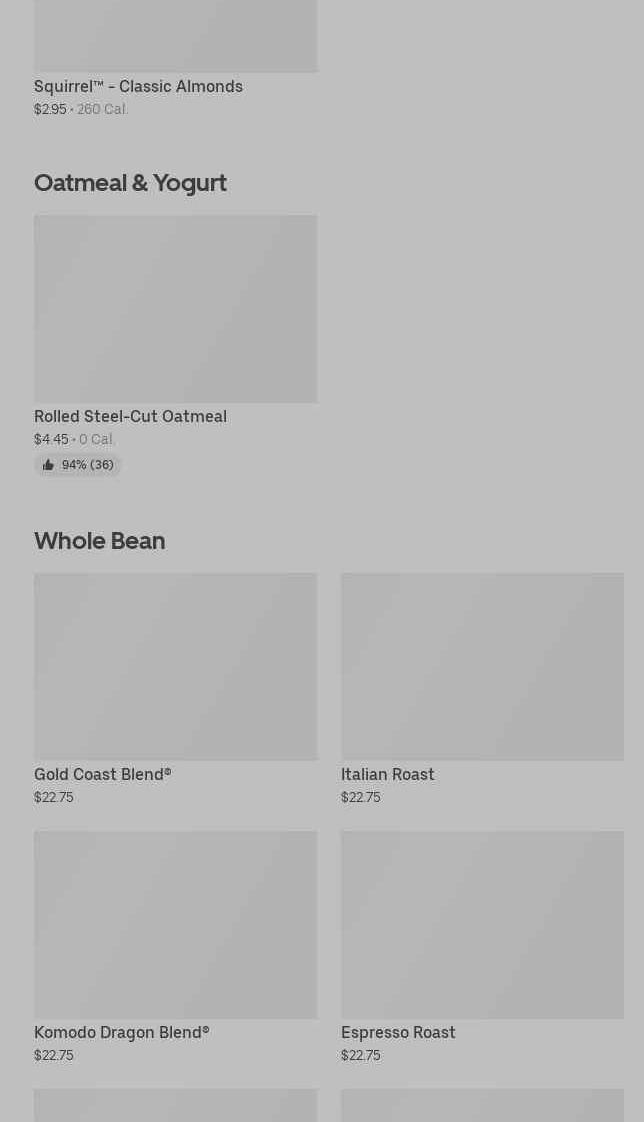Click the thumbs-up icon under Rolled Steel-Cut Oatmeal

point(48,465)
